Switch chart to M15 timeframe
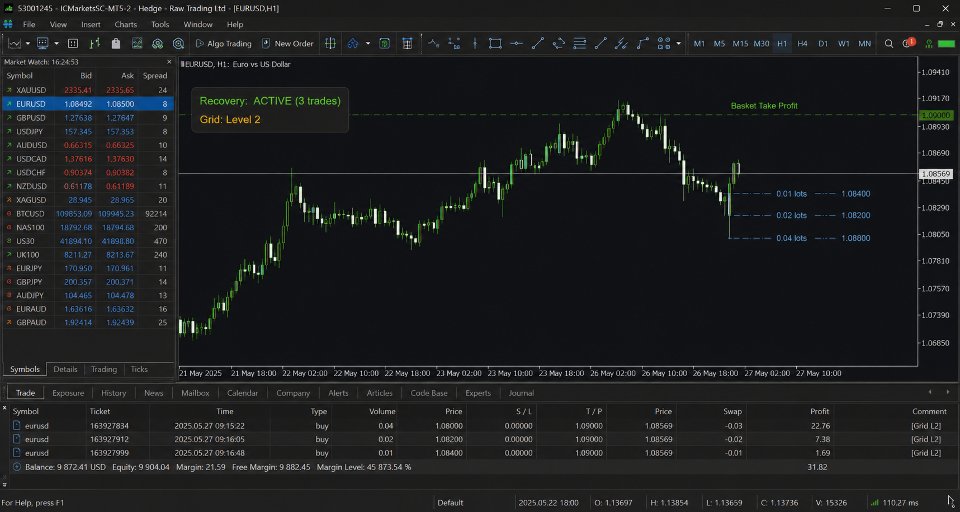 tap(740, 43)
